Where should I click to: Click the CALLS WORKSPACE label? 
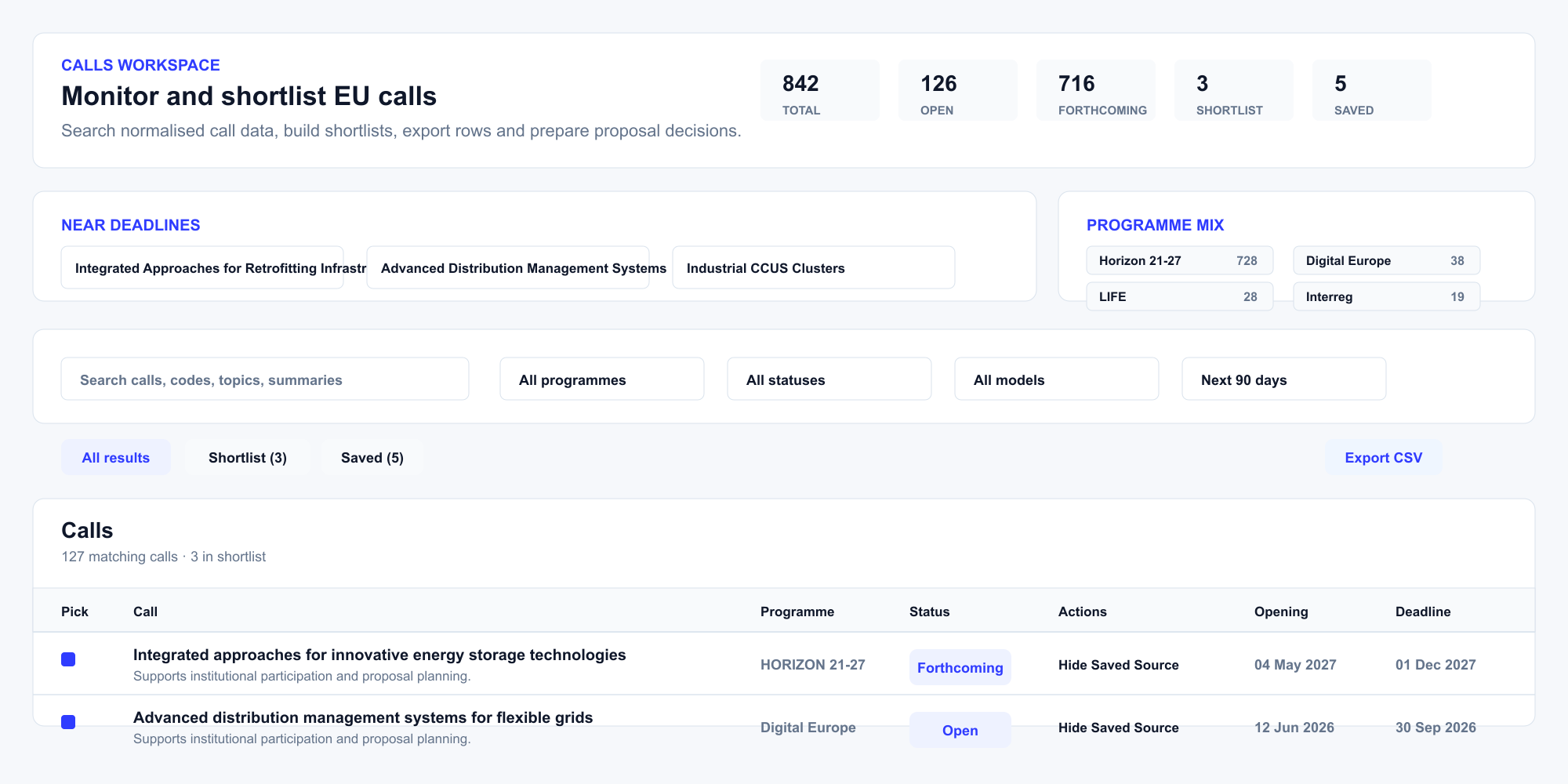coord(140,65)
